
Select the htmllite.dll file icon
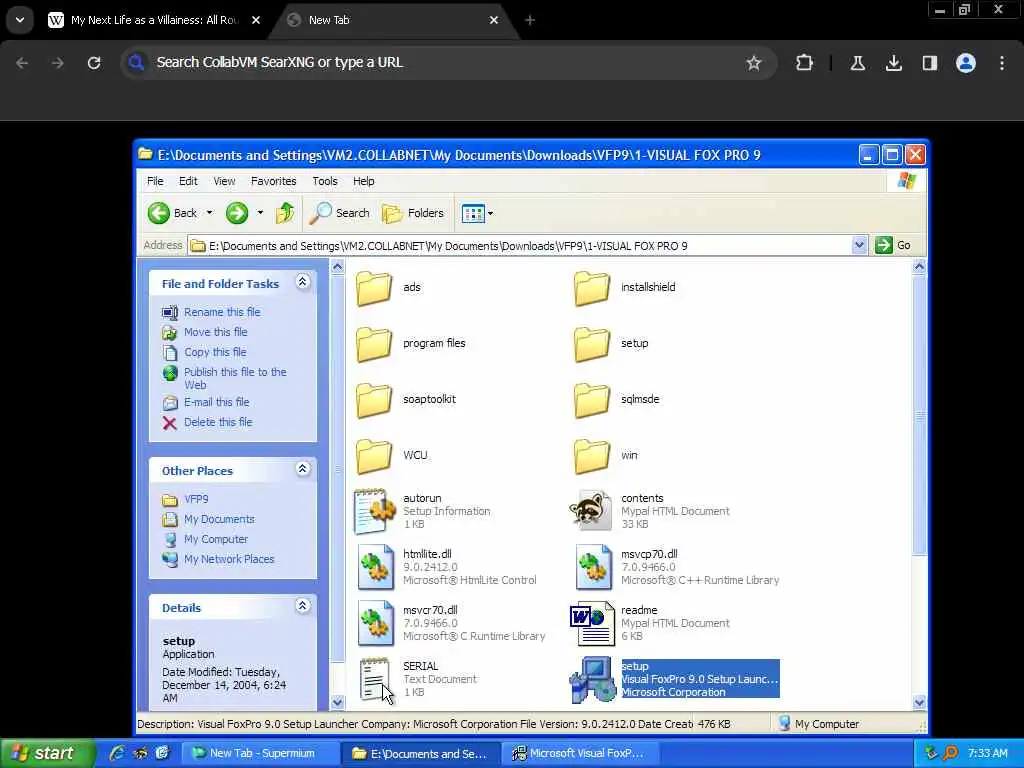pos(376,568)
